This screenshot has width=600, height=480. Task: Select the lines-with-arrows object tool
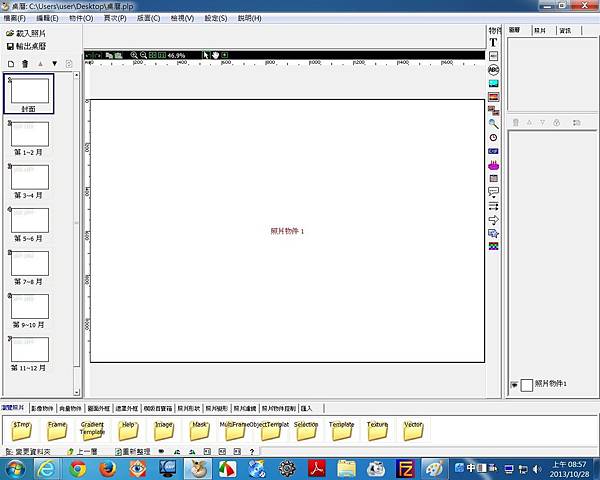[494, 206]
